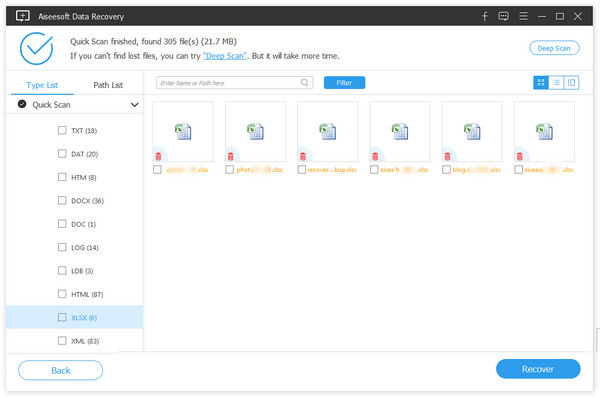This screenshot has height=398, width=600.
Task: Check the HTM (8) checkbox
Action: [x=62, y=177]
